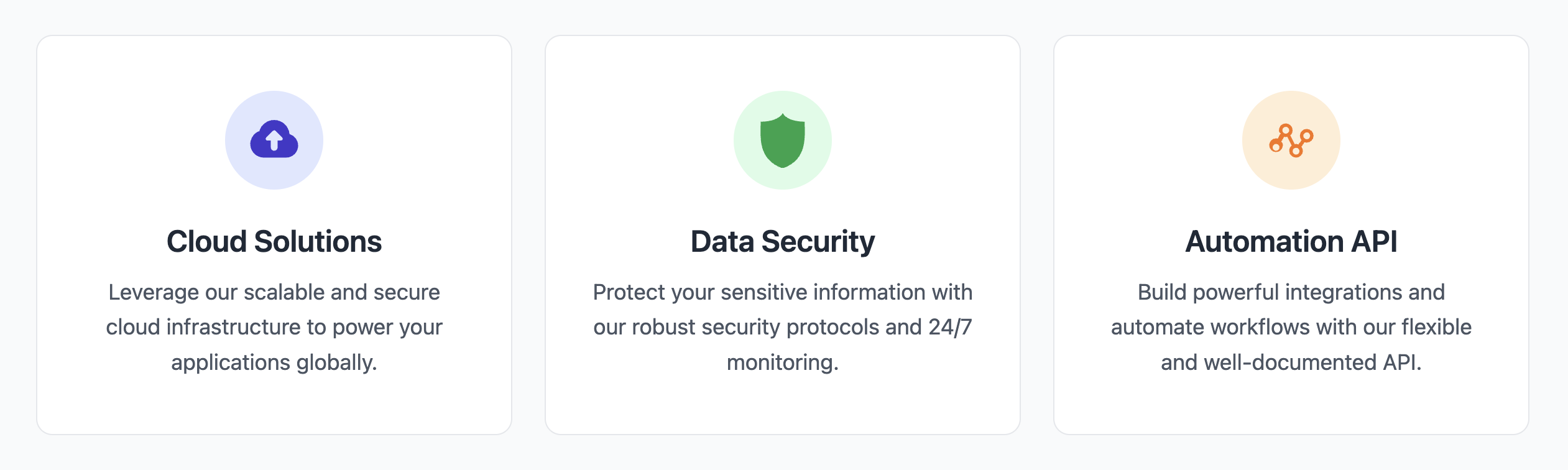
Task: Click the line 'Leverage our scalable and secure'
Action: (274, 292)
